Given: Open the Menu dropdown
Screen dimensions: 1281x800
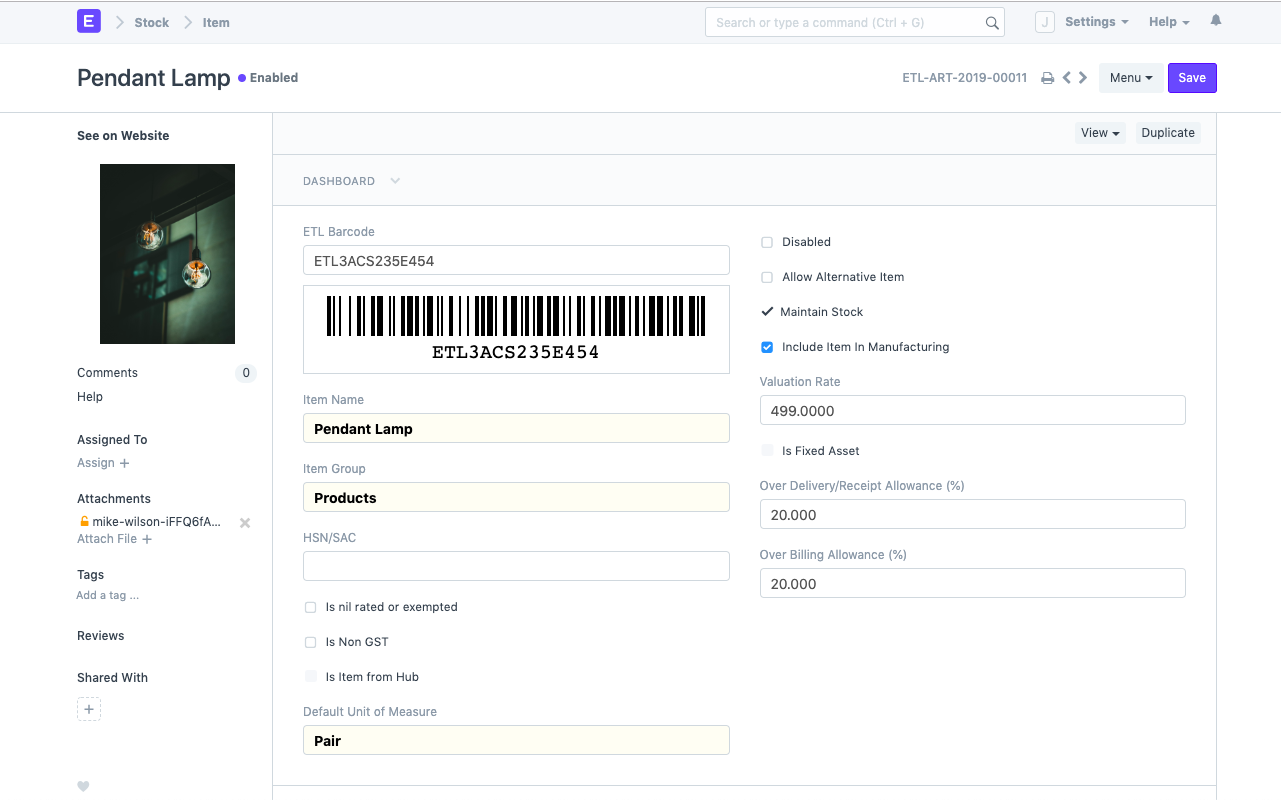Looking at the screenshot, I should pos(1130,78).
